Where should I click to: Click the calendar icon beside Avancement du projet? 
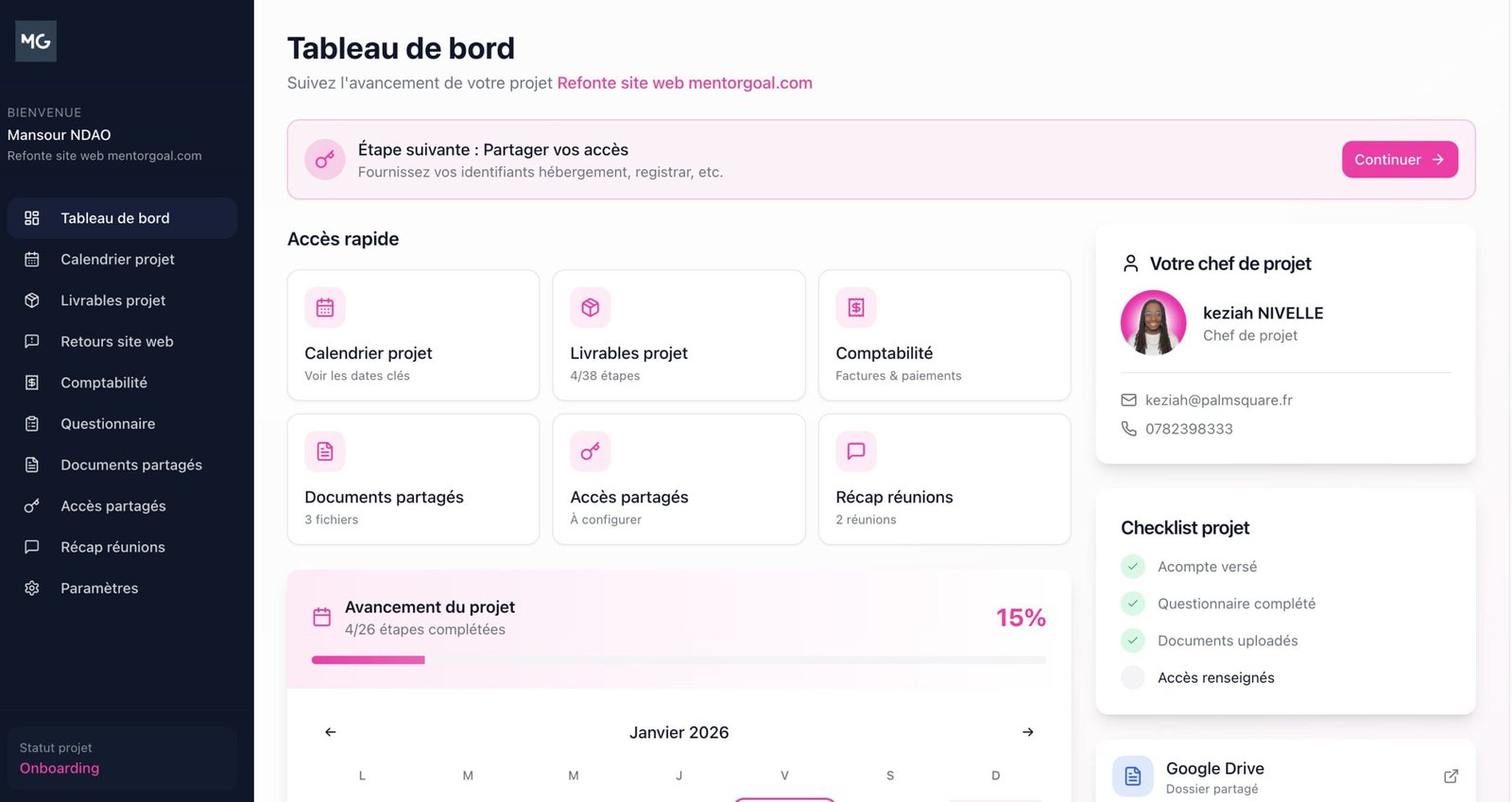322,618
